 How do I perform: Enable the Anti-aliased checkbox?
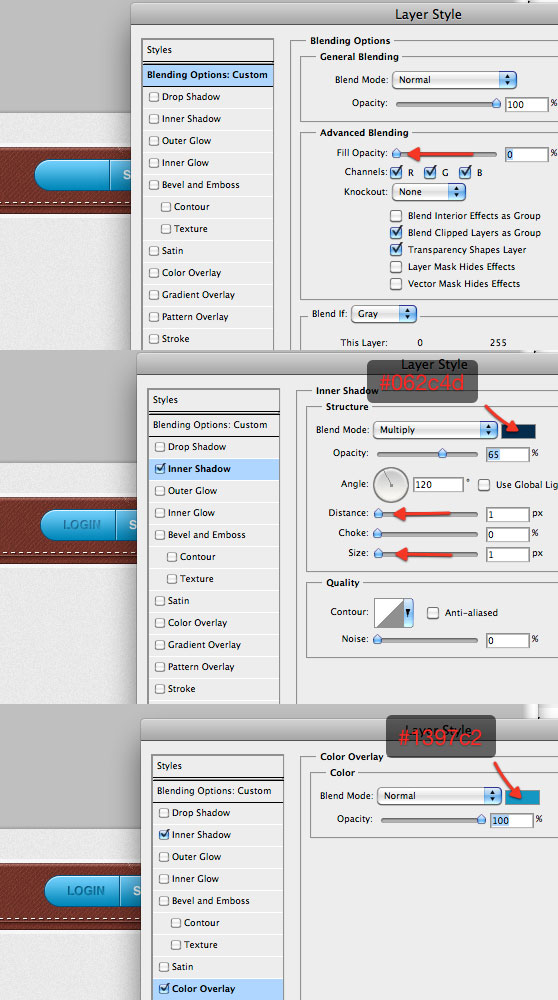[x=433, y=613]
